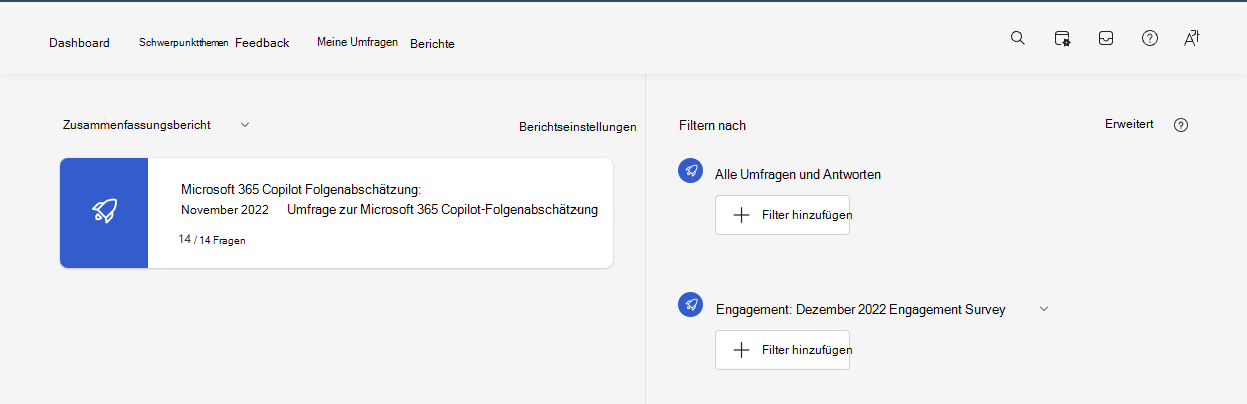Click the Erweitert link
Image resolution: width=1247 pixels, height=404 pixels.
point(1129,124)
